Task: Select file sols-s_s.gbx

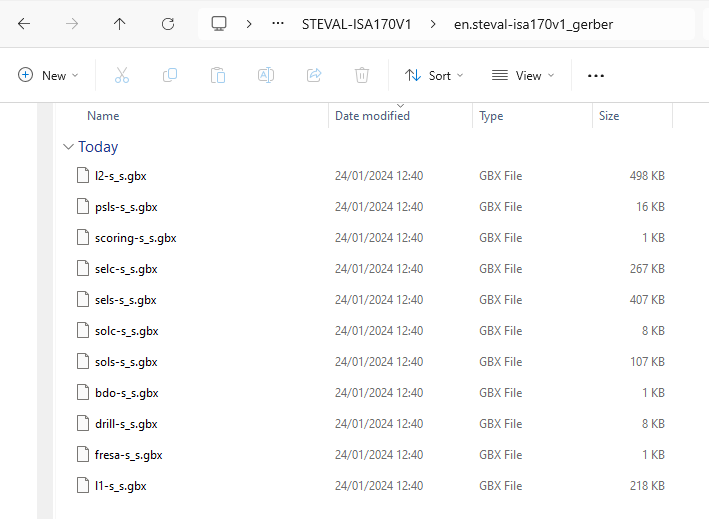Action: point(126,362)
